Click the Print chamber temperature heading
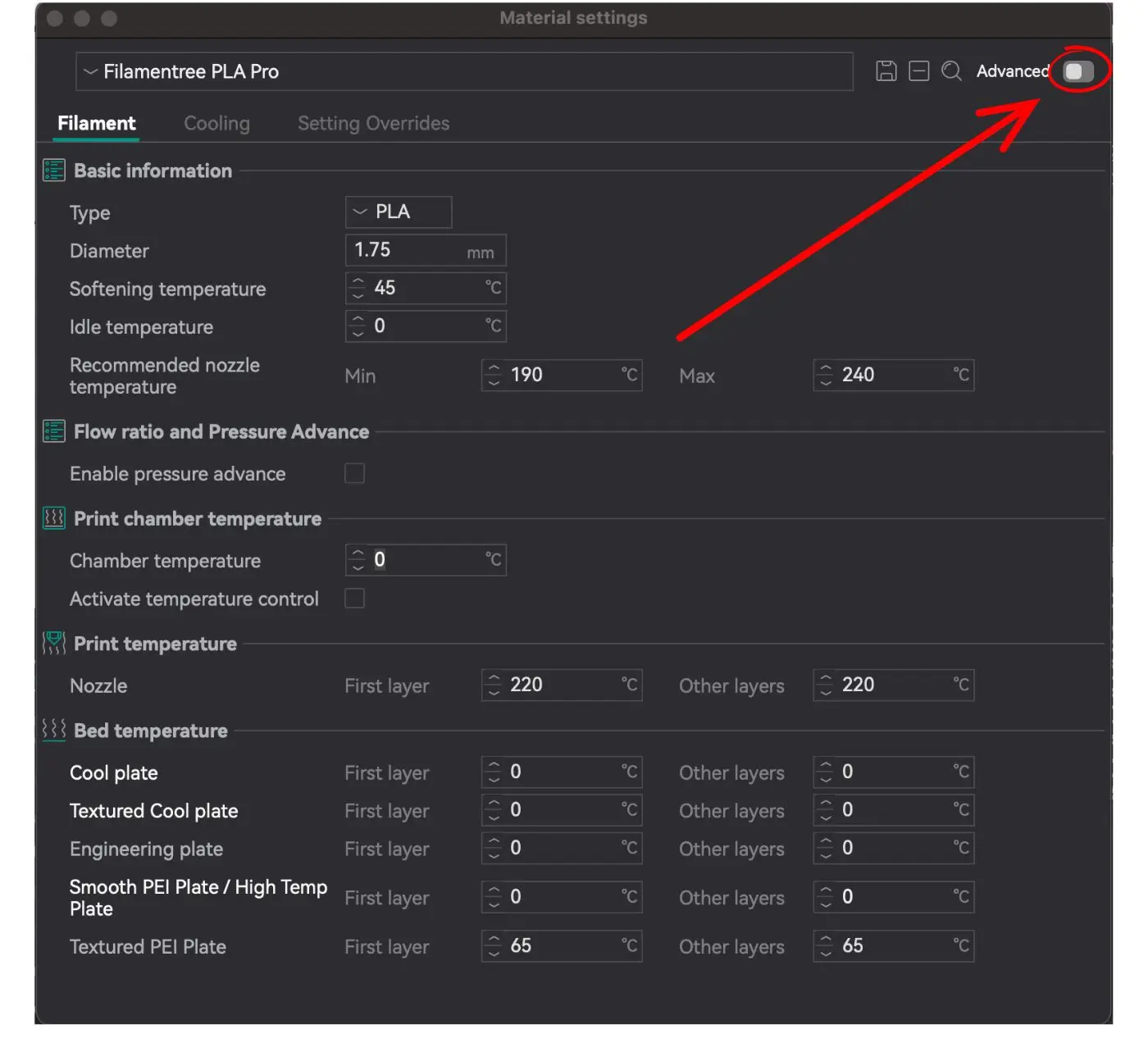The width and height of the screenshot is (1148, 1052). click(x=198, y=519)
